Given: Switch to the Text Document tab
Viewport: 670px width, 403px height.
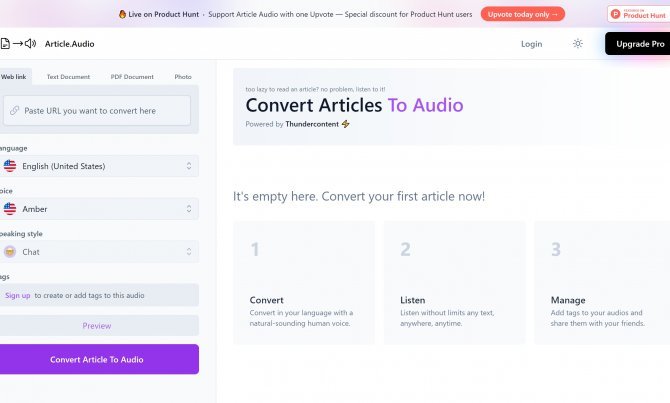Looking at the screenshot, I should point(68,77).
